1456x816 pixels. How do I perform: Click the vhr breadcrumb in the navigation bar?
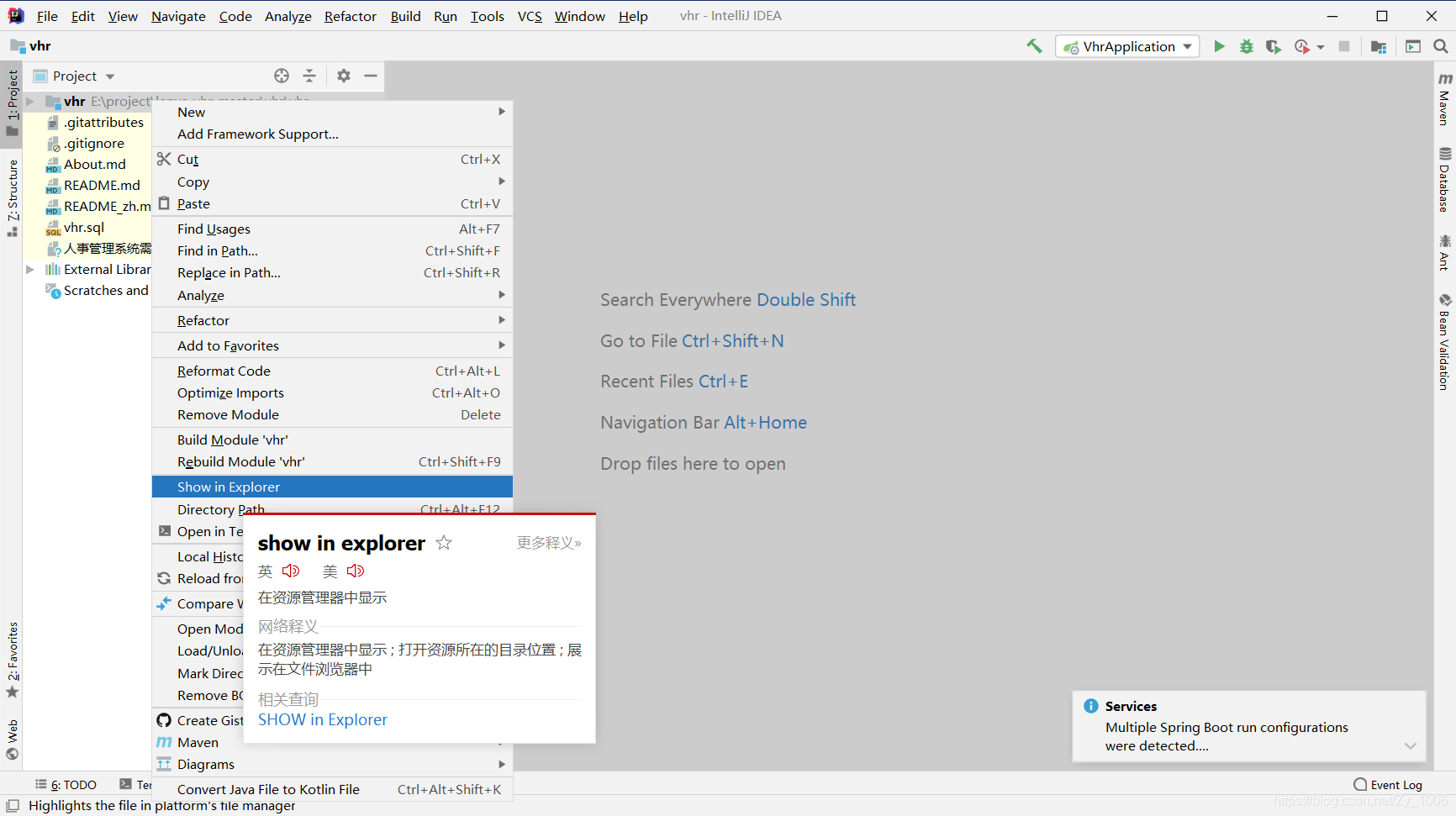(x=31, y=46)
